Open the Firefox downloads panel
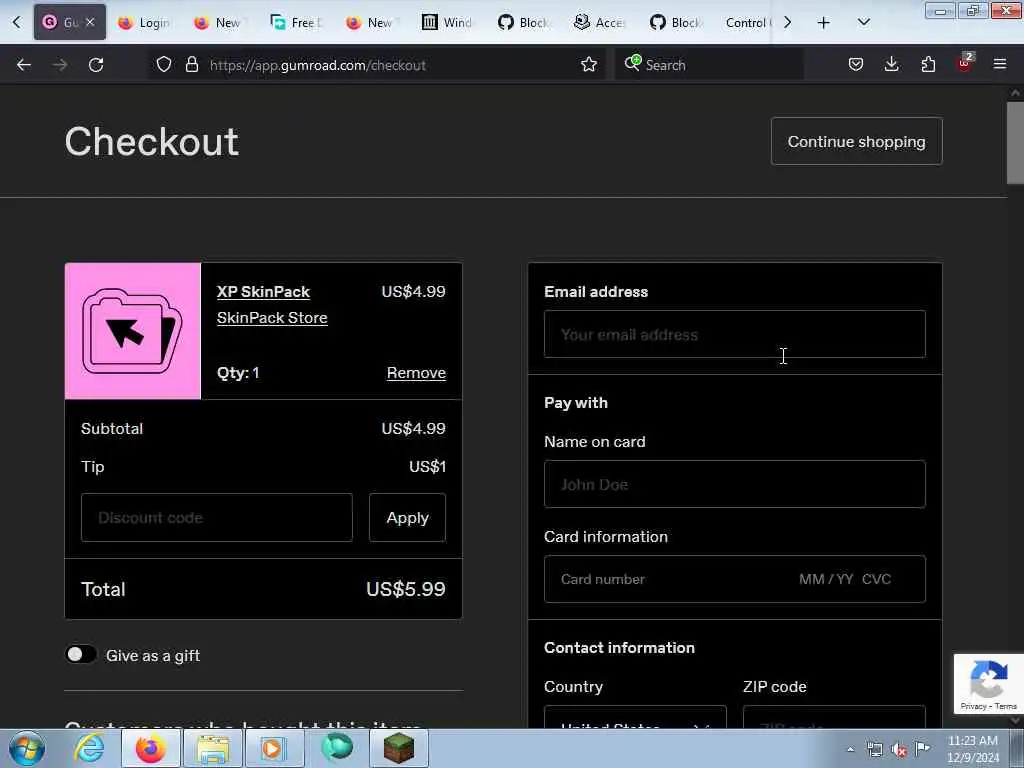The image size is (1024, 768). [x=891, y=65]
